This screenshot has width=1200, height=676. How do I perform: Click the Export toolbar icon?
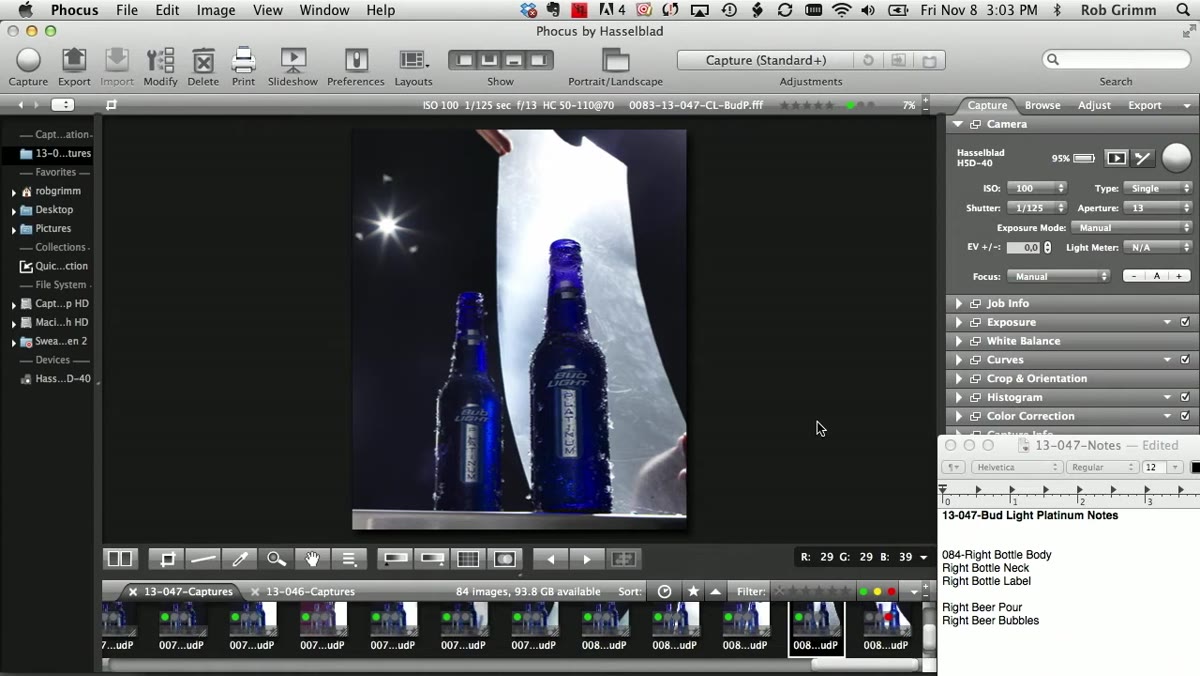click(74, 60)
